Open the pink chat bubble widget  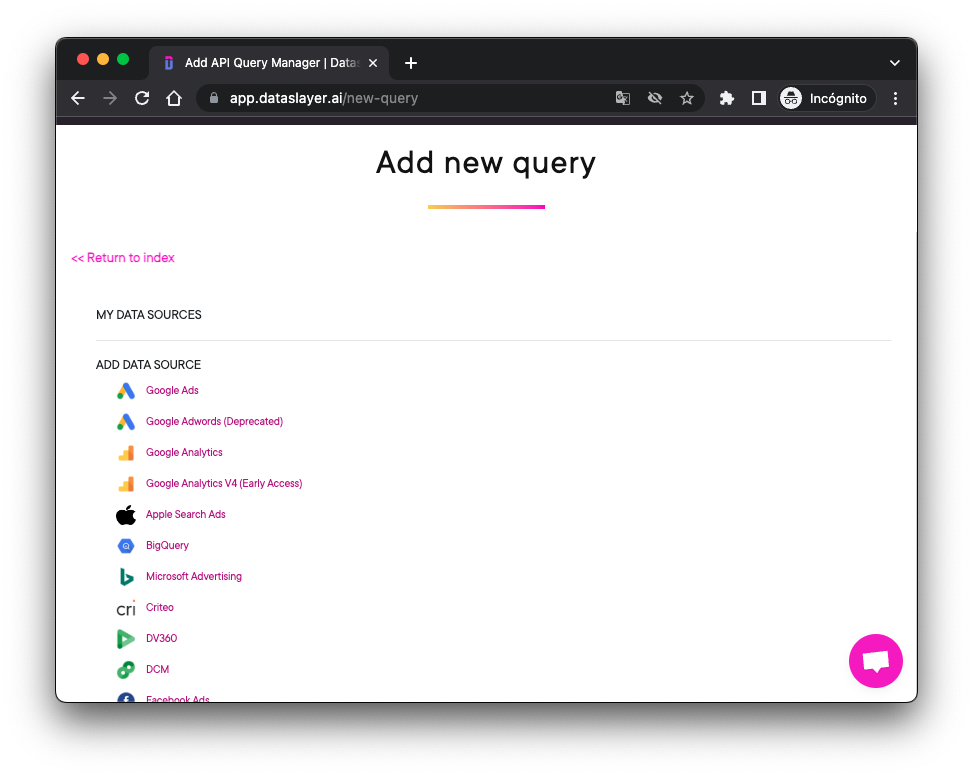click(875, 661)
